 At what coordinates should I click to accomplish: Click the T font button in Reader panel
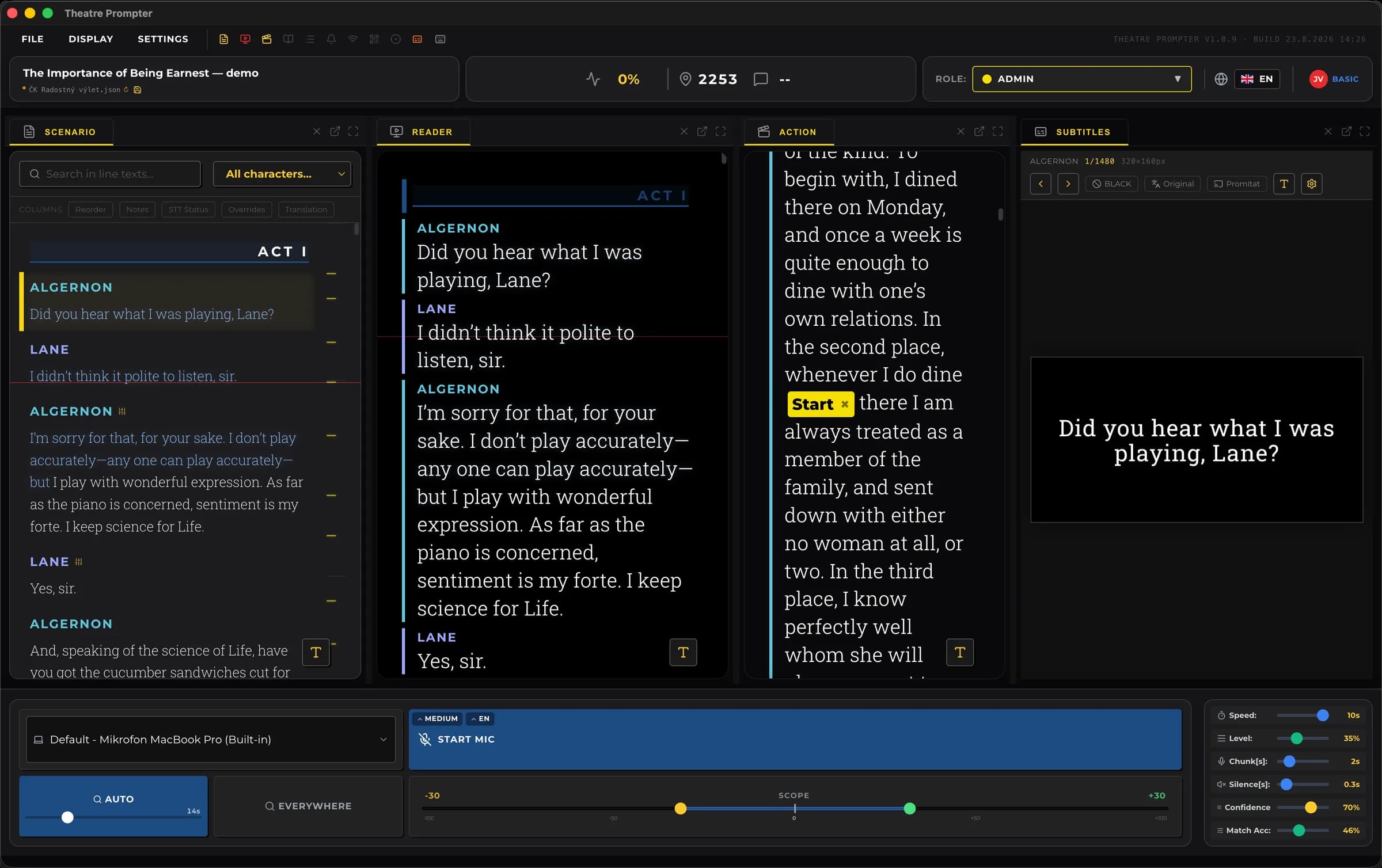[684, 652]
